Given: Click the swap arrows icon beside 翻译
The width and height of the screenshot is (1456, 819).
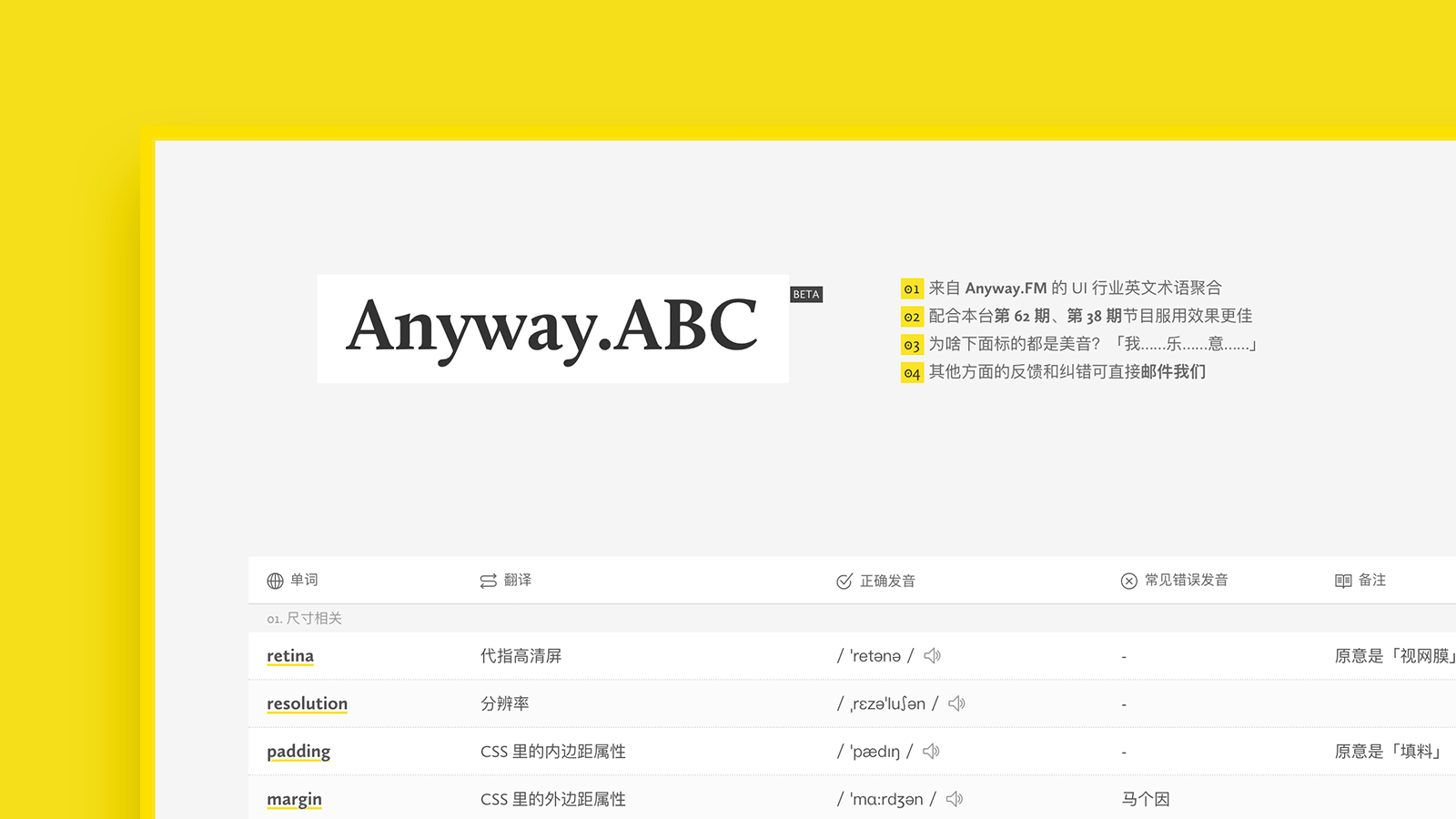Looking at the screenshot, I should point(489,581).
